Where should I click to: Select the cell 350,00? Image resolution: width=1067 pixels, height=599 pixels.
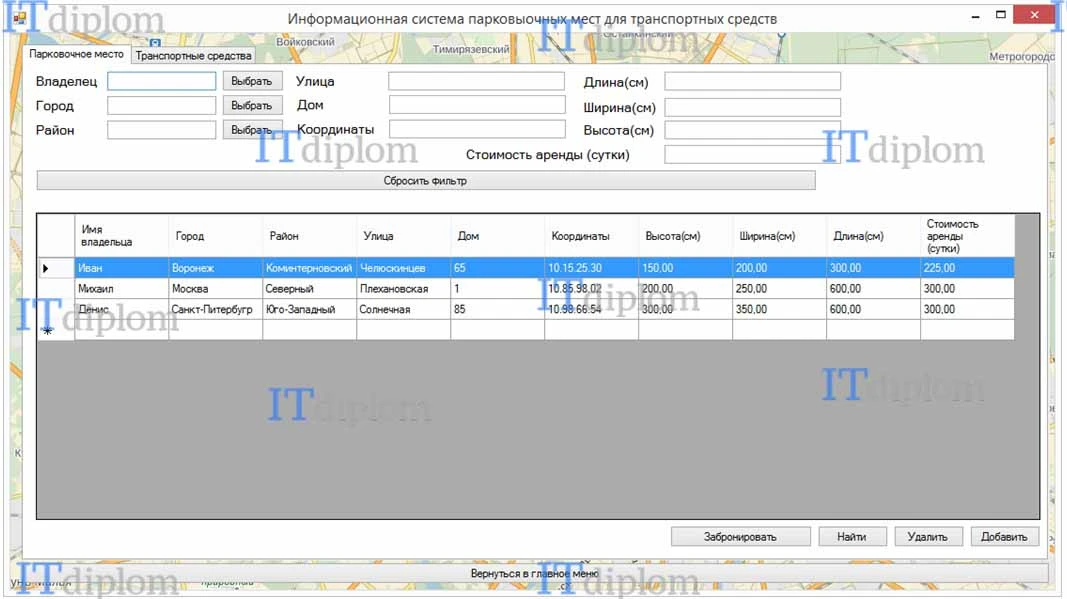pos(778,309)
